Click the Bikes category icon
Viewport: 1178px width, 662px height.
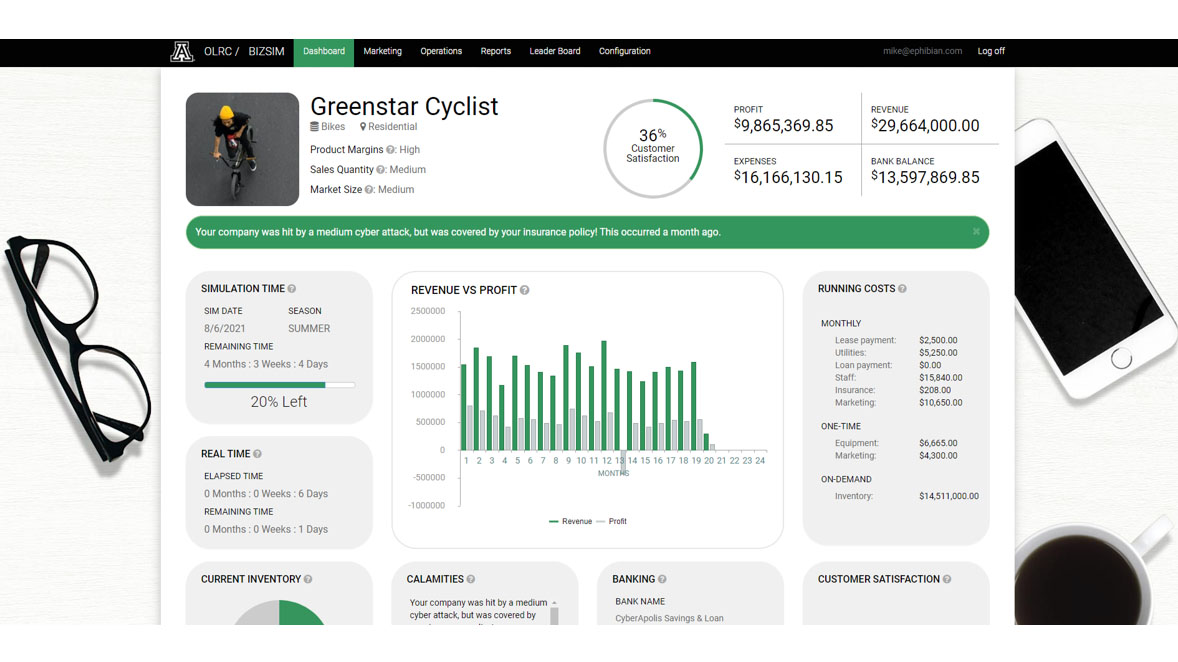point(315,127)
